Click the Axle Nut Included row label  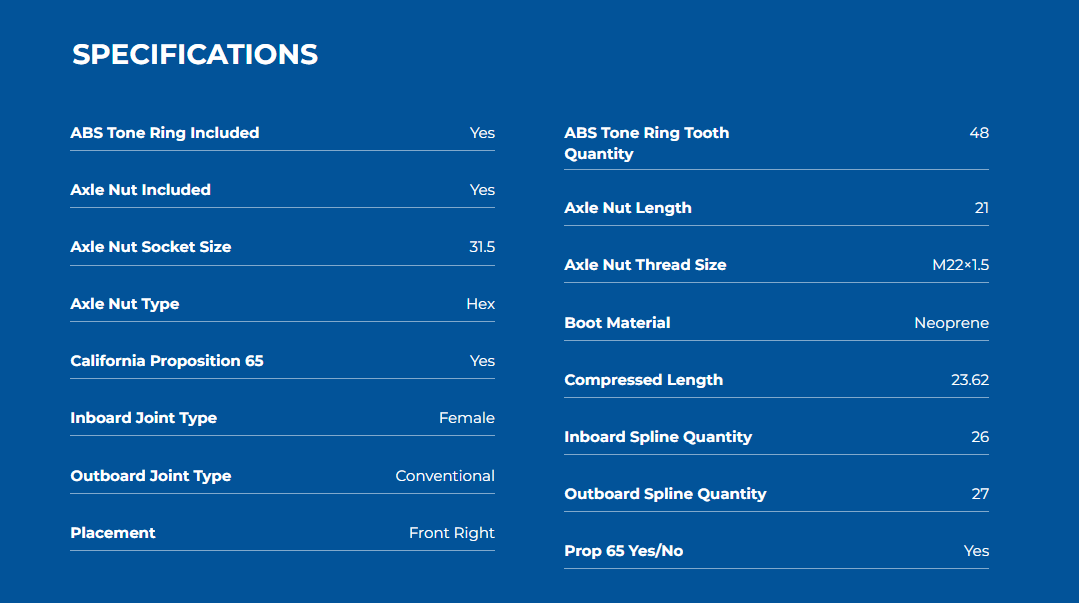tap(140, 190)
